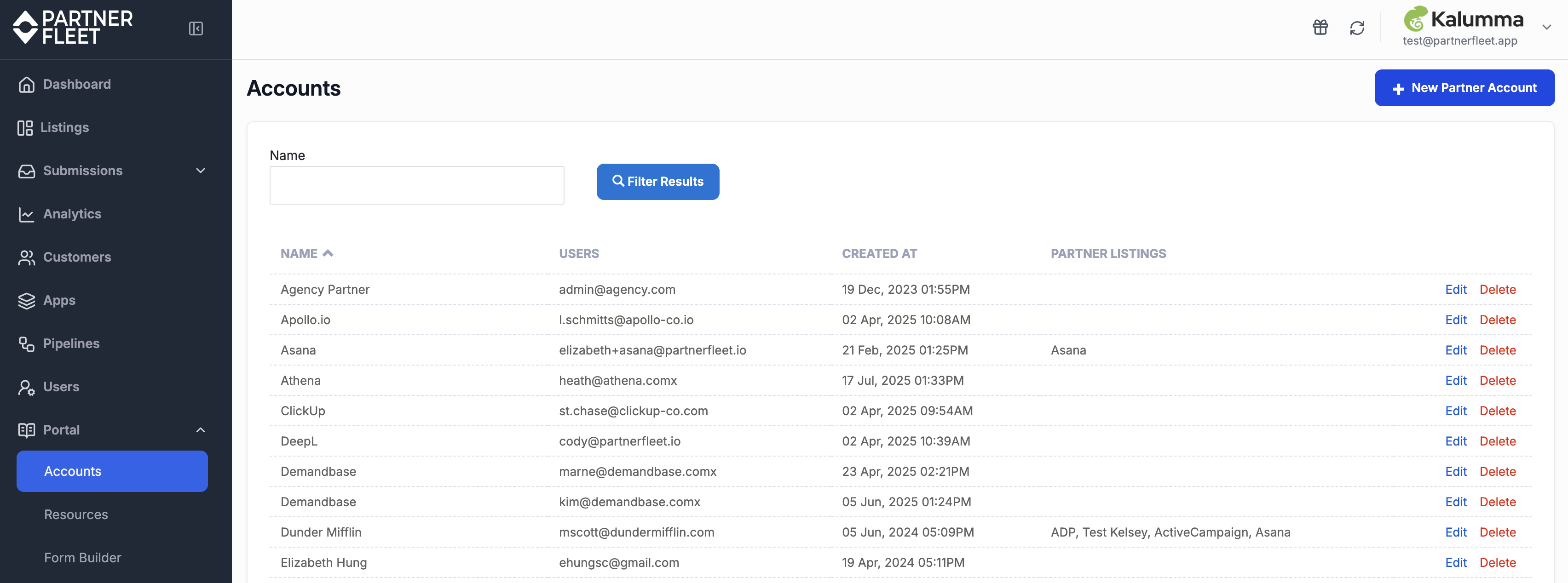Click email ehungsc@gmail.com
This screenshot has width=1568, height=583.
click(x=618, y=563)
